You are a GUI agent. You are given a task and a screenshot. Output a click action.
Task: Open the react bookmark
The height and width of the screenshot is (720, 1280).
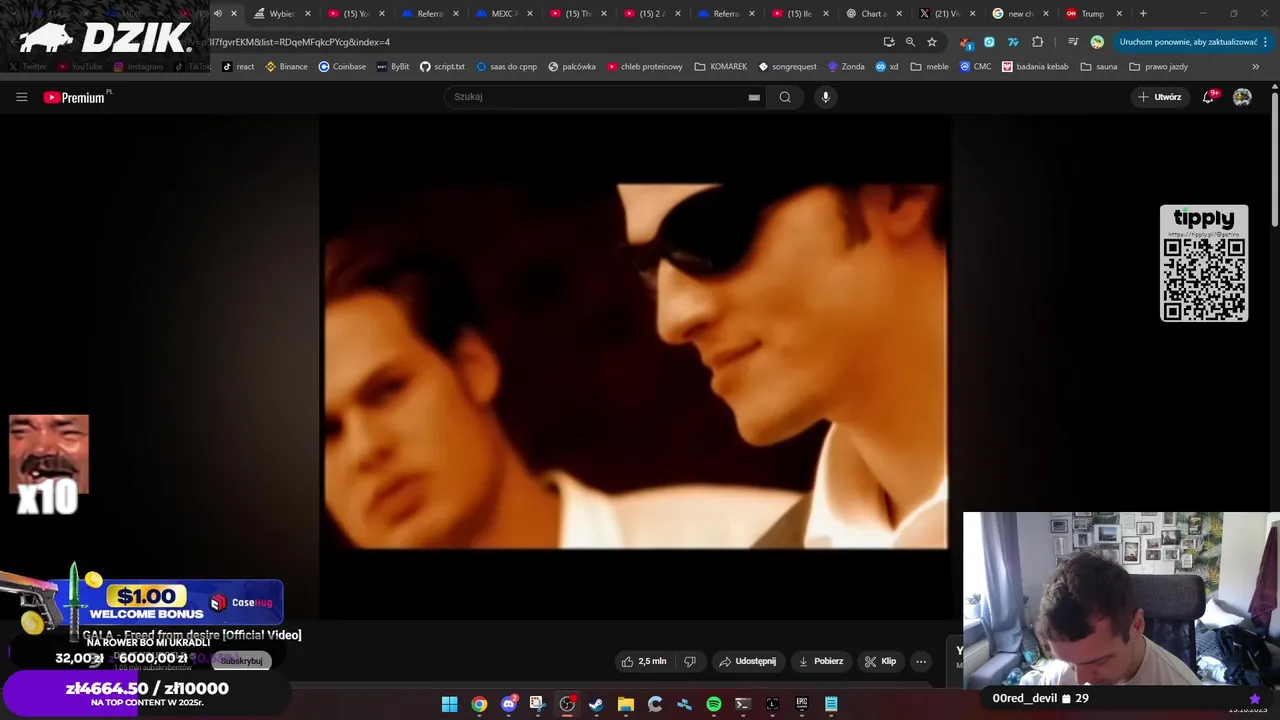pos(238,67)
